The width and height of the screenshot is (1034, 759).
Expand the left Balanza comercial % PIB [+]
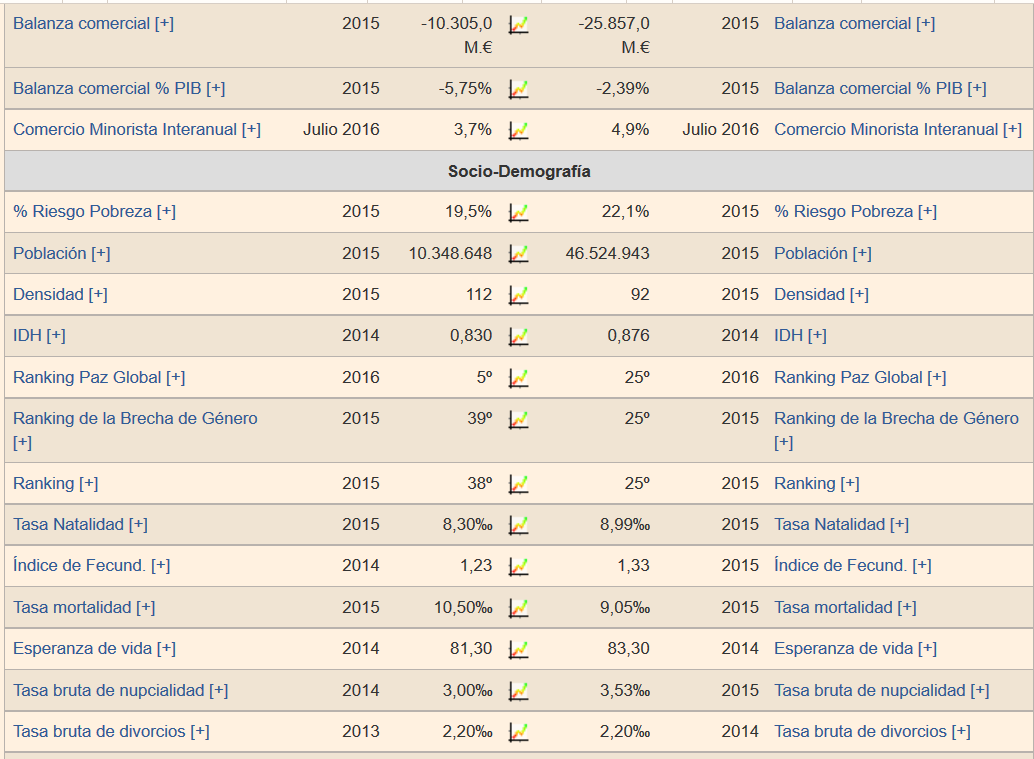119,88
